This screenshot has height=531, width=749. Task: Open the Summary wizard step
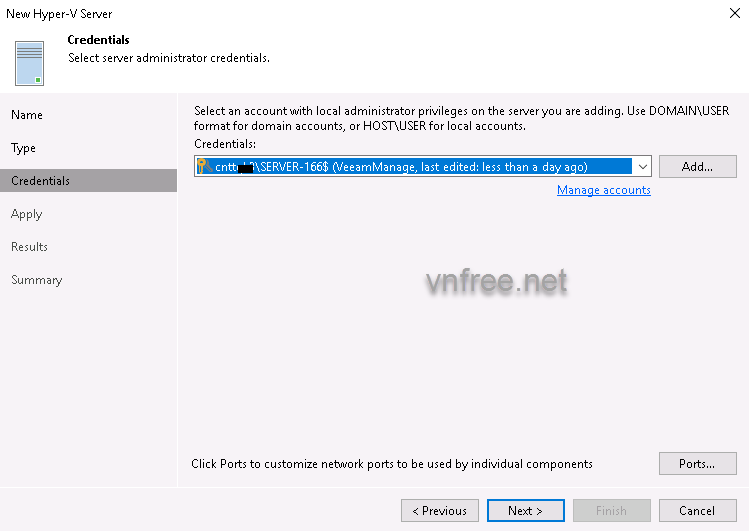point(37,280)
